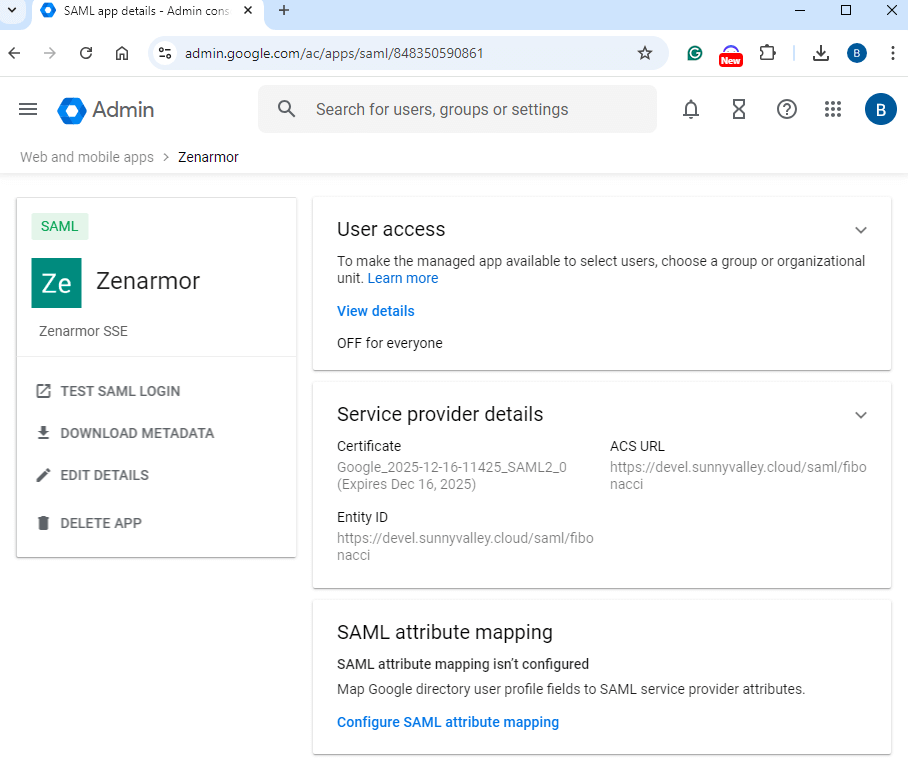Image resolution: width=908 pixels, height=780 pixels.
Task: Open the tasks hourglass icon
Action: 739,109
